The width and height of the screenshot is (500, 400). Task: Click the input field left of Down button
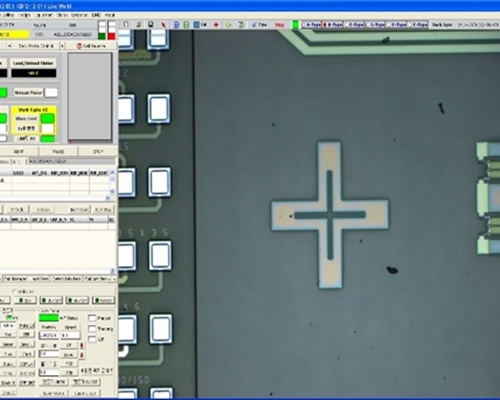coord(49,355)
